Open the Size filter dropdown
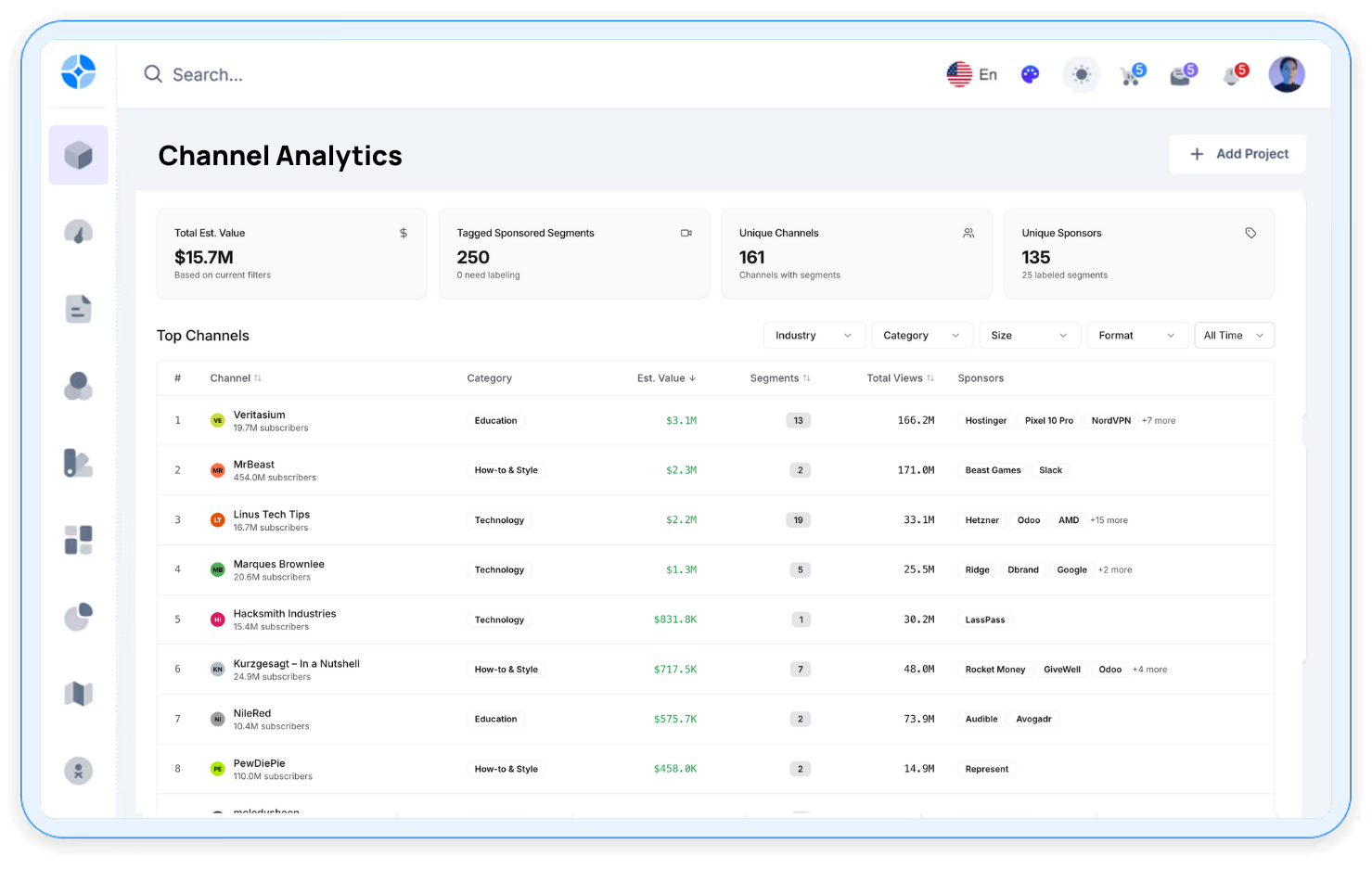The width and height of the screenshot is (1372, 869). [x=1030, y=336]
